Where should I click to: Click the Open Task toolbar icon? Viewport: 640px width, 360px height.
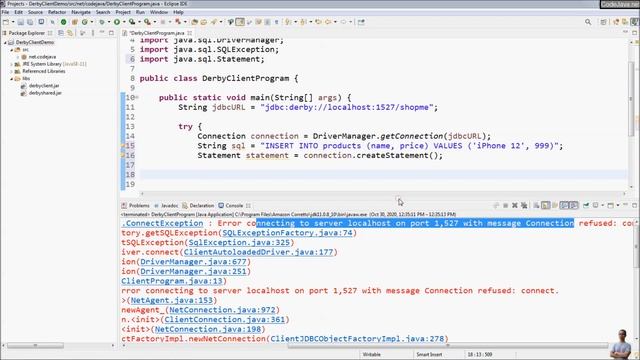204,22
